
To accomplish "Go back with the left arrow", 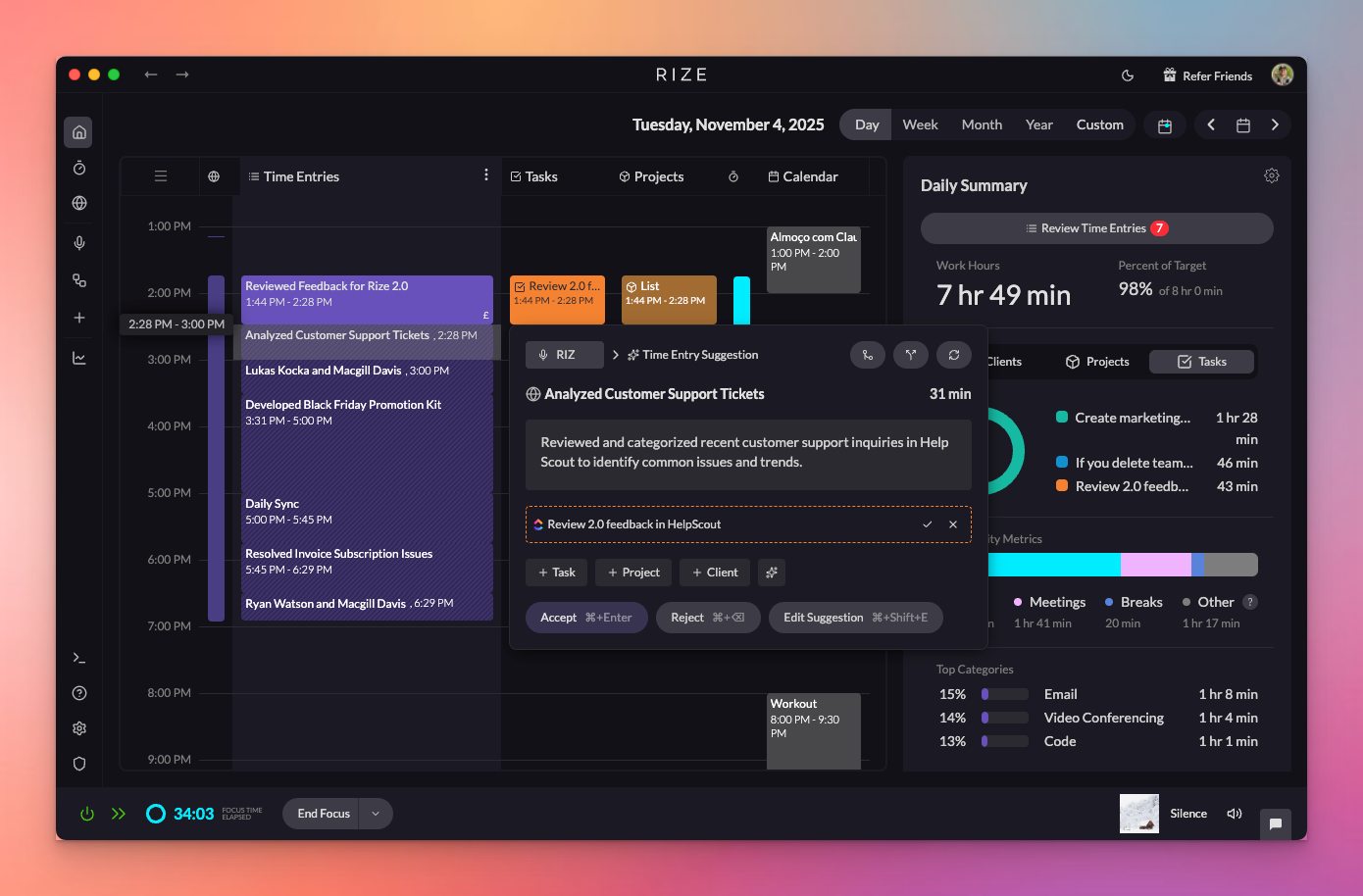I will tap(151, 75).
